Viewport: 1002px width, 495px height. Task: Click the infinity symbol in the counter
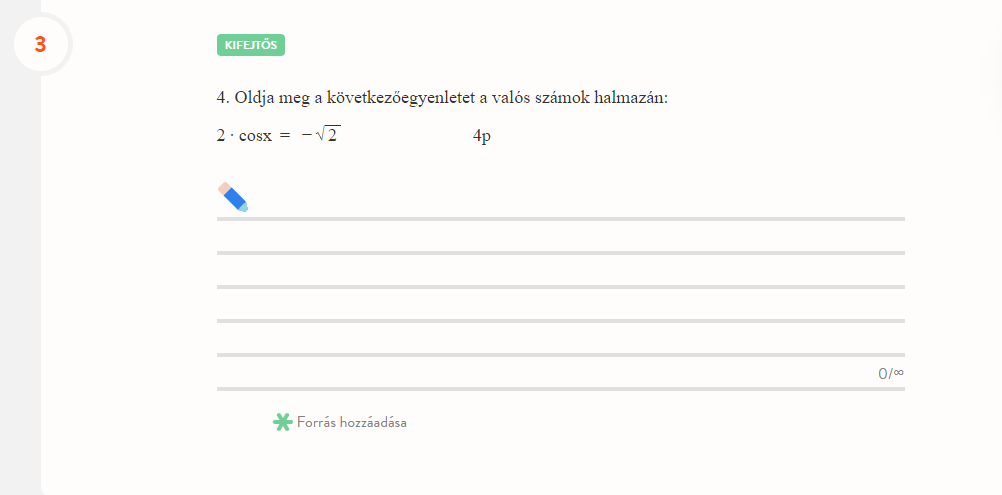coord(898,373)
